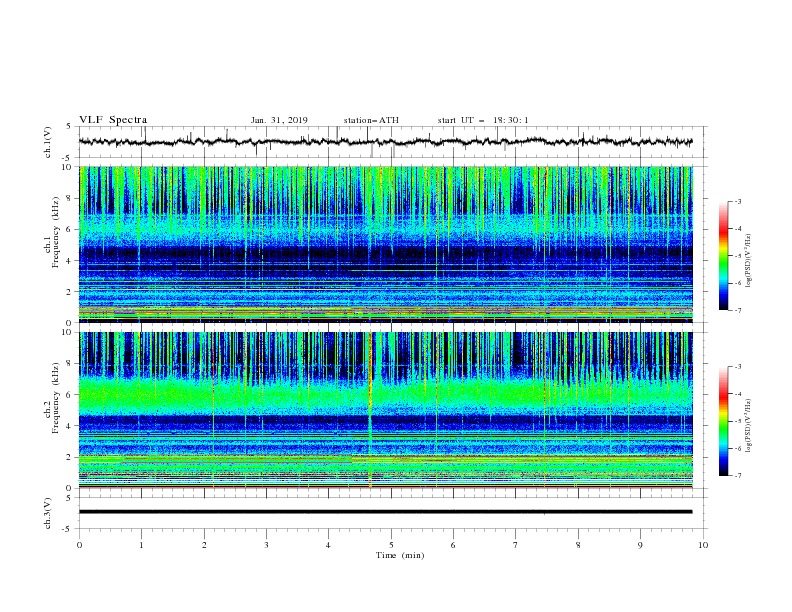The width and height of the screenshot is (792, 612).
Task: Click the ch.1 waveform trace panel
Action: pos(393,142)
